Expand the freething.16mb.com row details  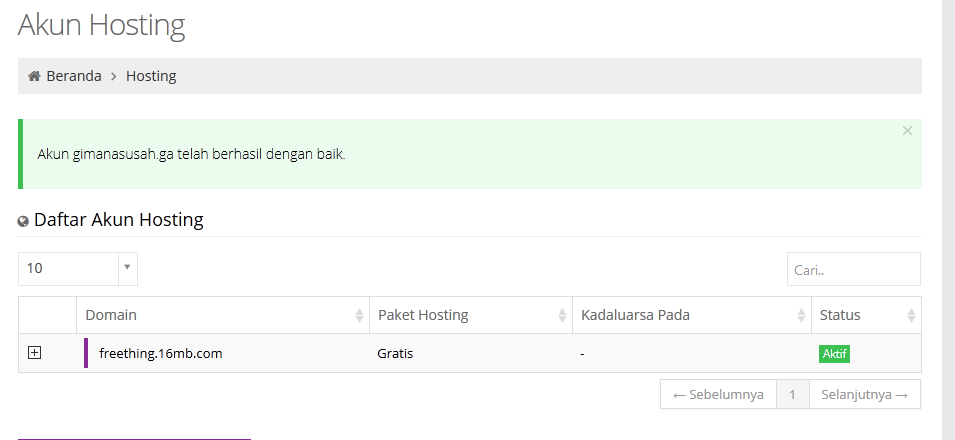(x=35, y=352)
